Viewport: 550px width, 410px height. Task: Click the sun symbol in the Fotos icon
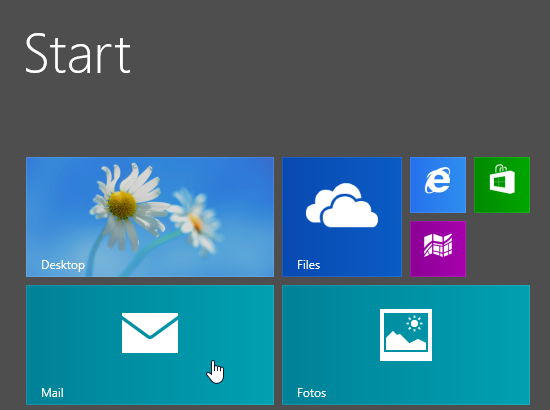pyautogui.click(x=414, y=323)
